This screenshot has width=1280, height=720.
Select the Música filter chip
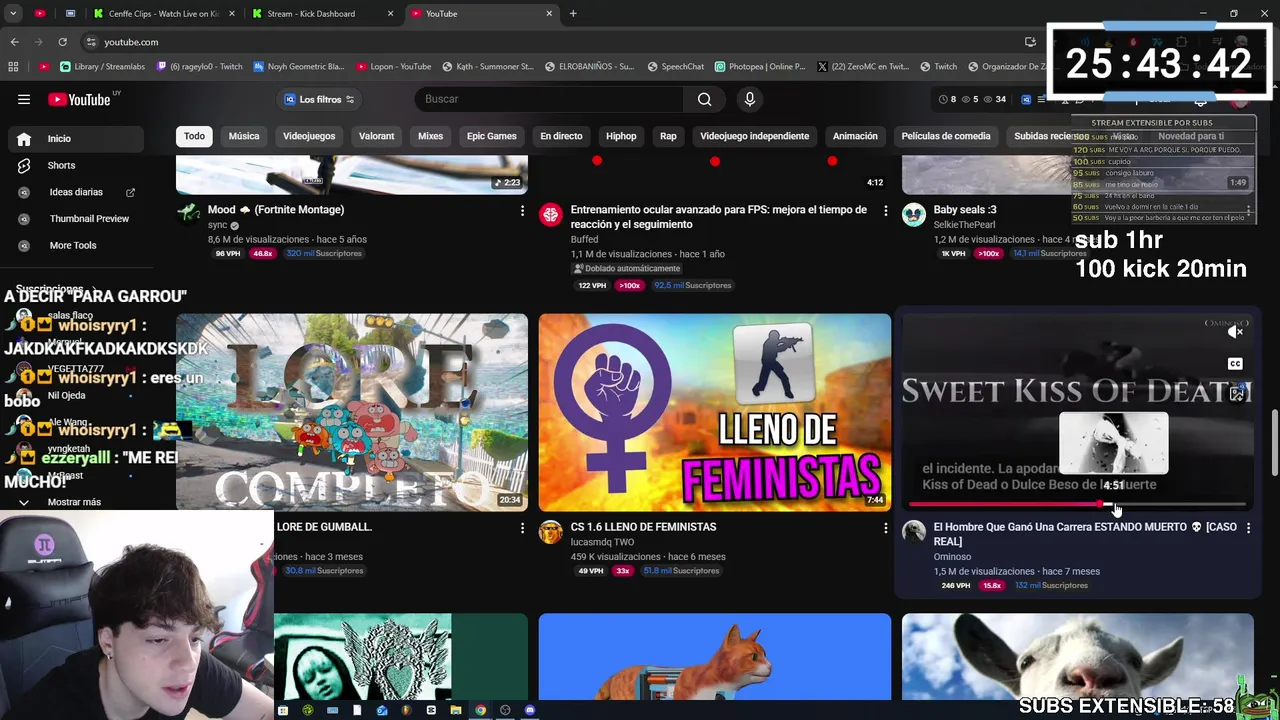coord(244,136)
